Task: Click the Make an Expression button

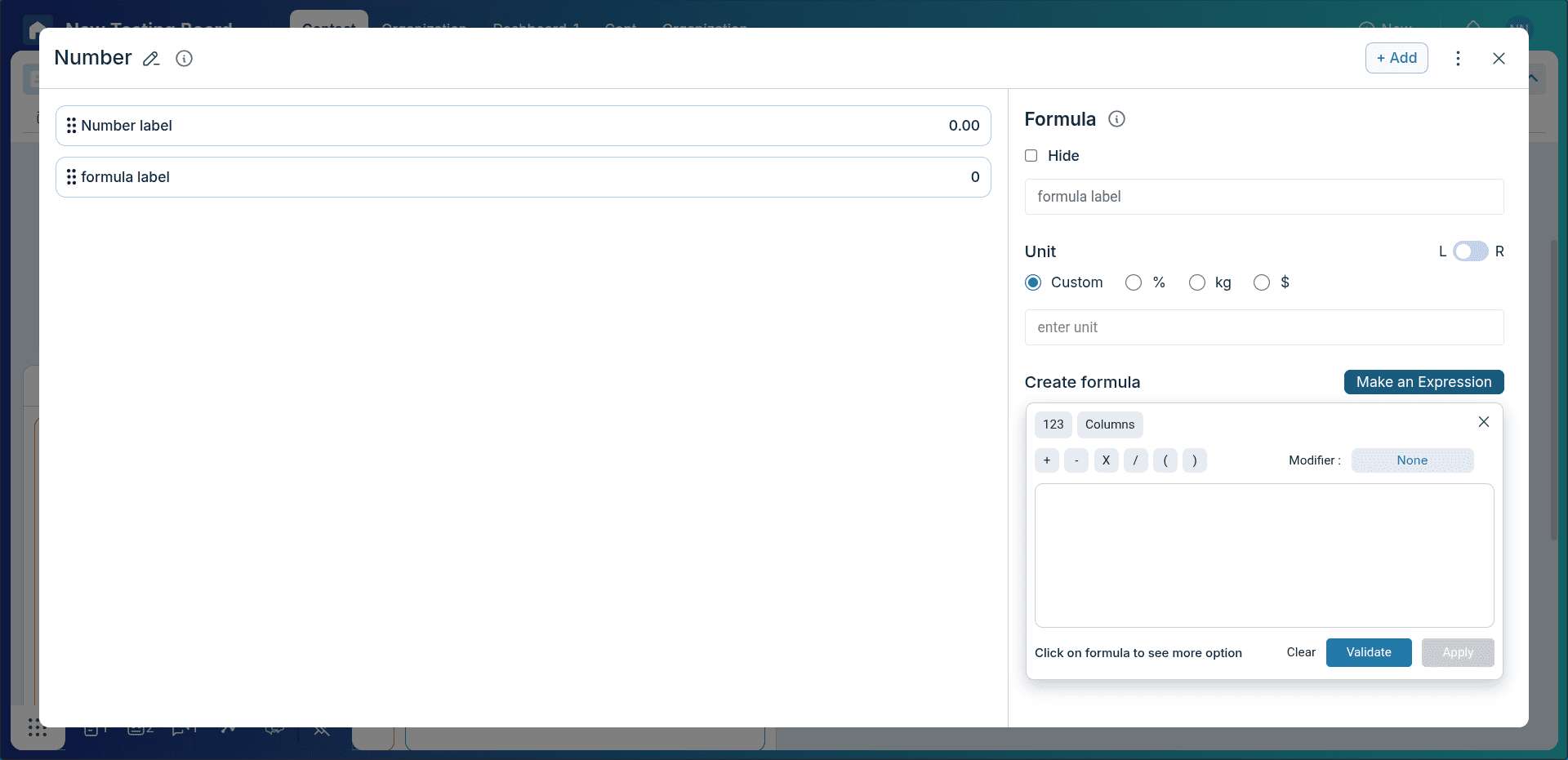Action: [1423, 381]
